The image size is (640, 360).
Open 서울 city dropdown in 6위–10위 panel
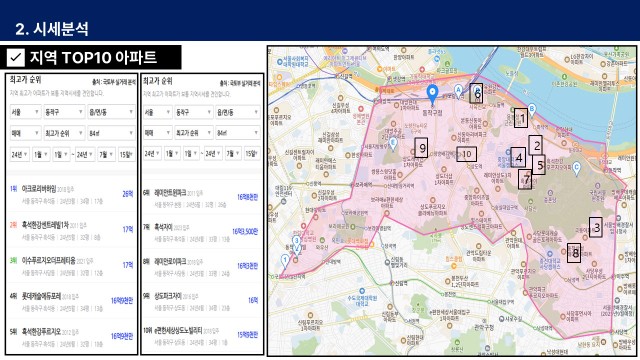point(157,112)
